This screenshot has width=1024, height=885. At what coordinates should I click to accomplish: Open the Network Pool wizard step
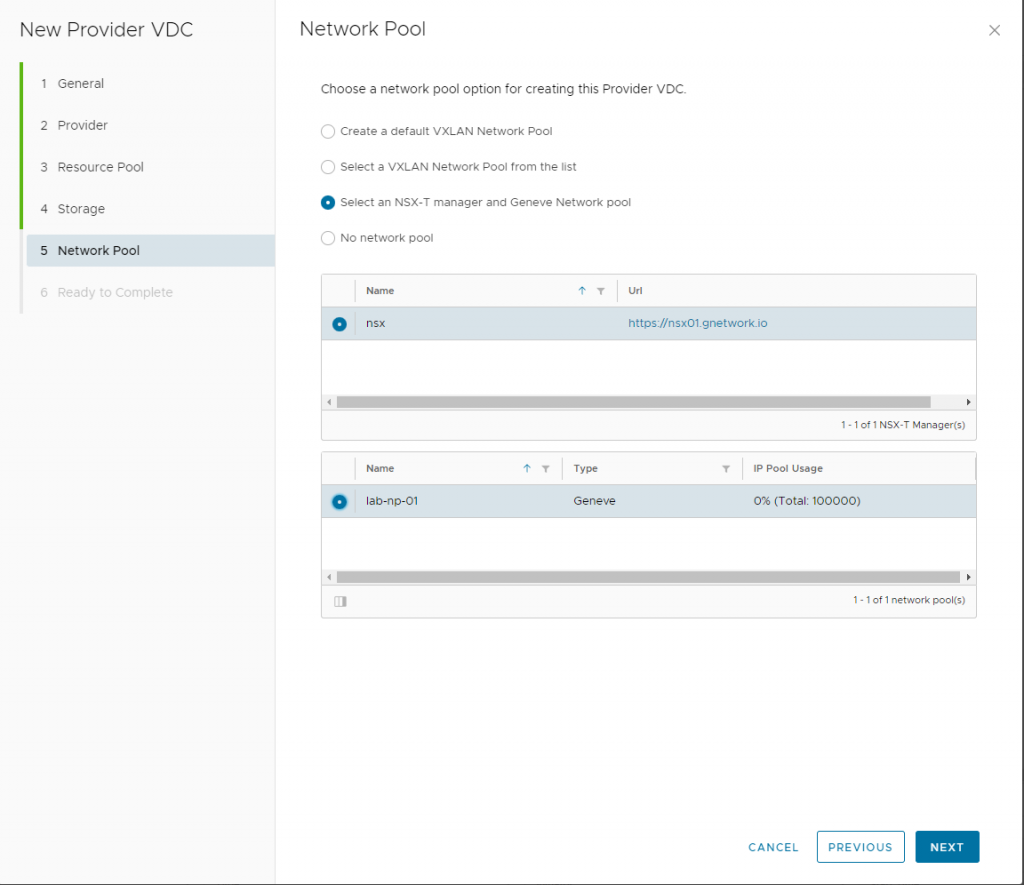click(x=150, y=251)
